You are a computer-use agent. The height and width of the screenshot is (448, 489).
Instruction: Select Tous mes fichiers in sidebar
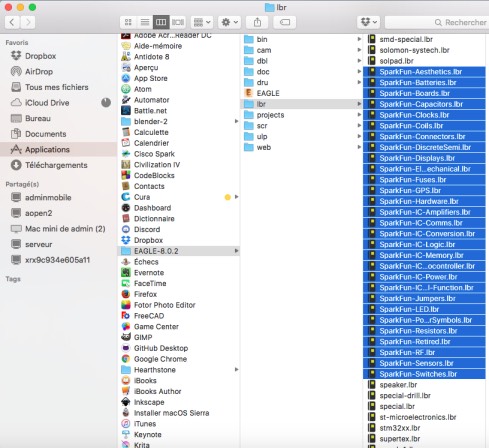(57, 87)
